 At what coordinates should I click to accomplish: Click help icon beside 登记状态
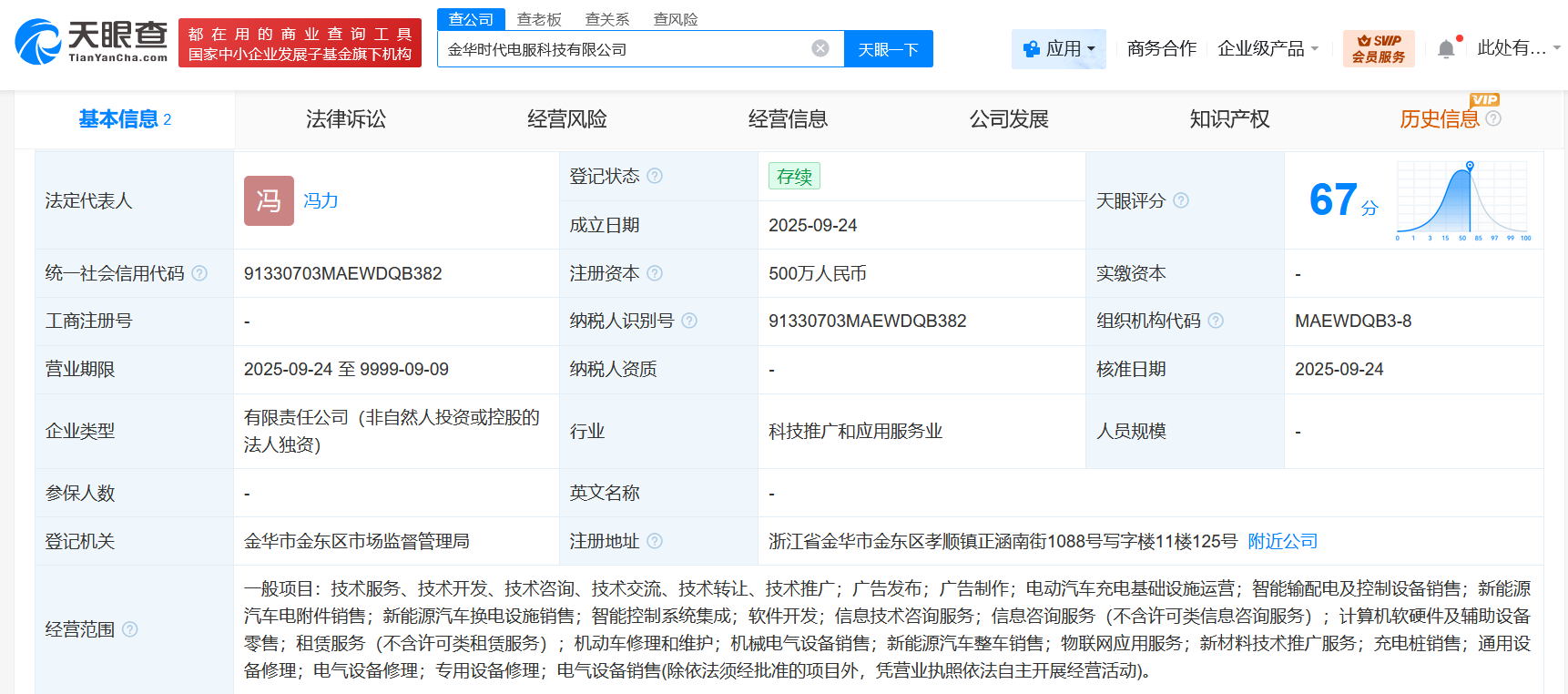[655, 176]
